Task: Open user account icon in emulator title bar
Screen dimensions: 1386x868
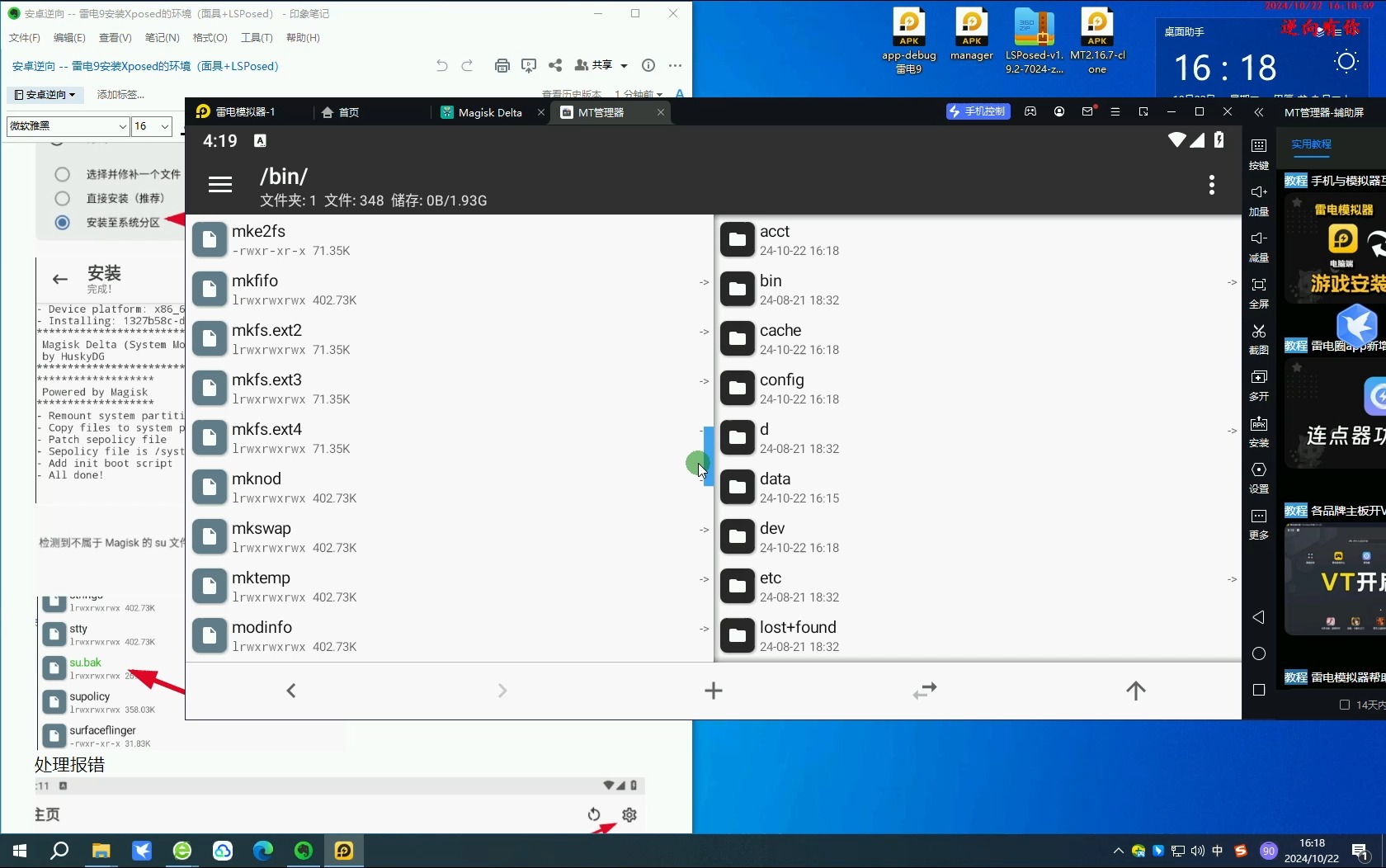Action: pyautogui.click(x=1059, y=111)
